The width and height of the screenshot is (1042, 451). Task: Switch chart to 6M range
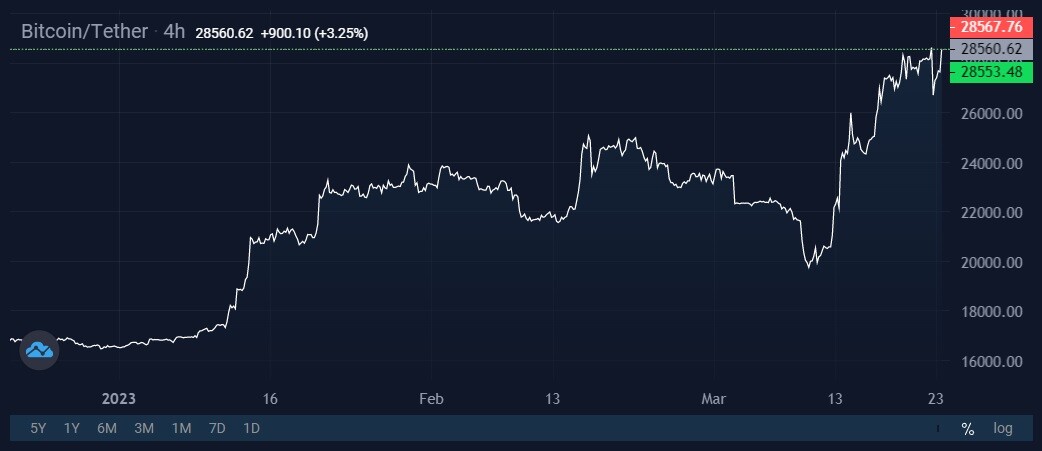tap(107, 428)
